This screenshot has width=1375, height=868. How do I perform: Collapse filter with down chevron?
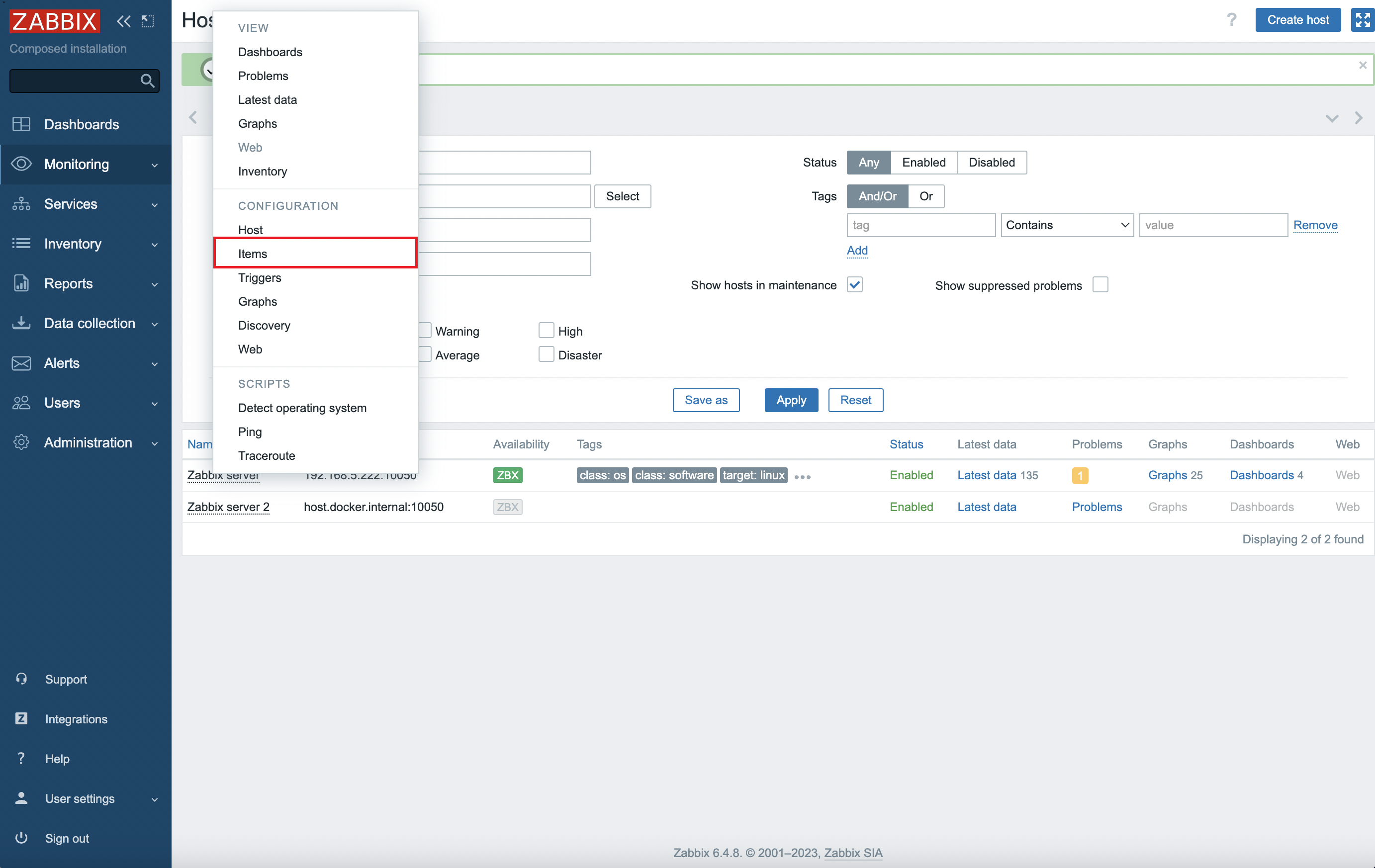tap(1332, 118)
